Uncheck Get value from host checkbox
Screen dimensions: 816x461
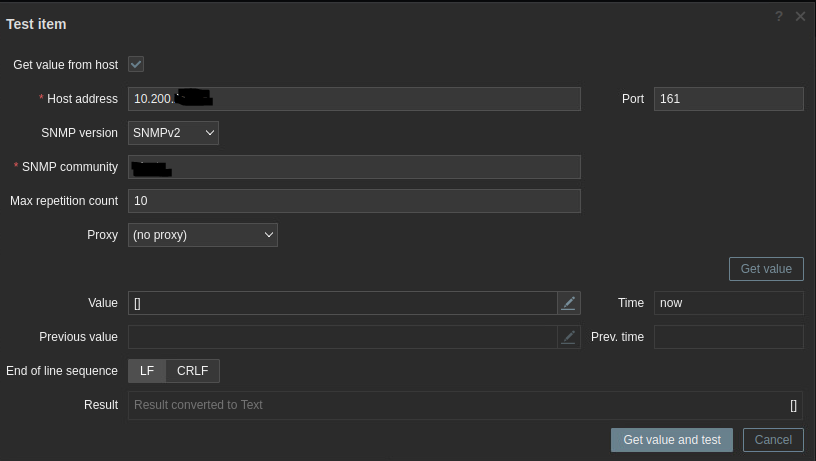point(137,65)
